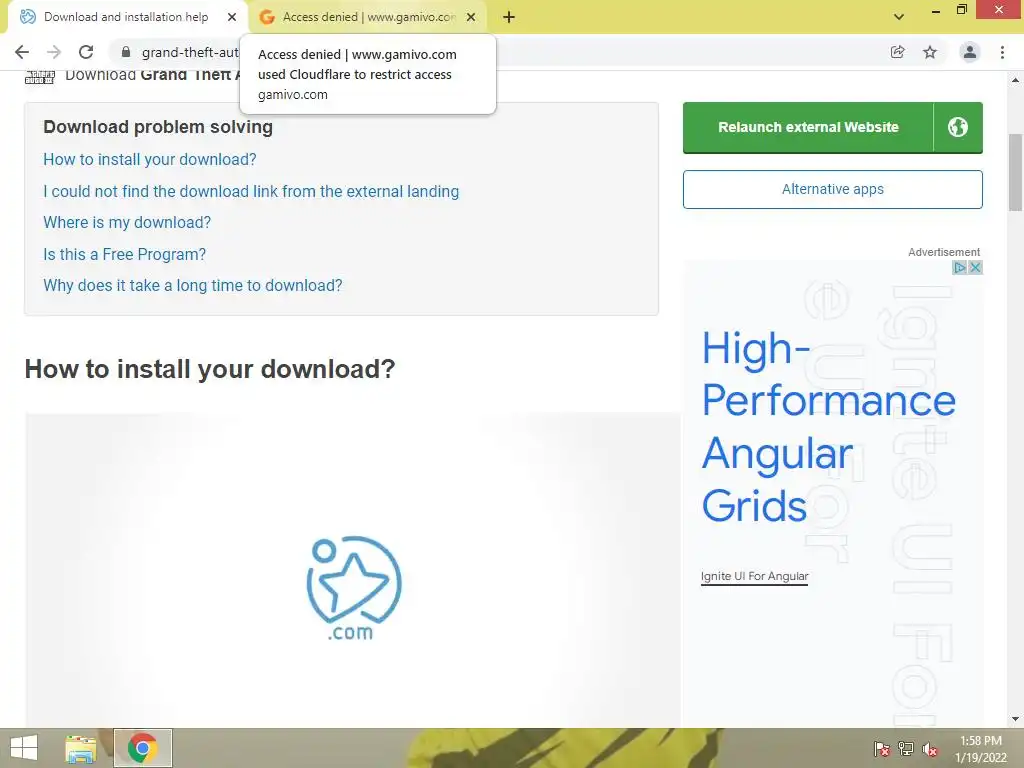
Task: Switch to Access denied gamivo tab
Action: (x=370, y=17)
